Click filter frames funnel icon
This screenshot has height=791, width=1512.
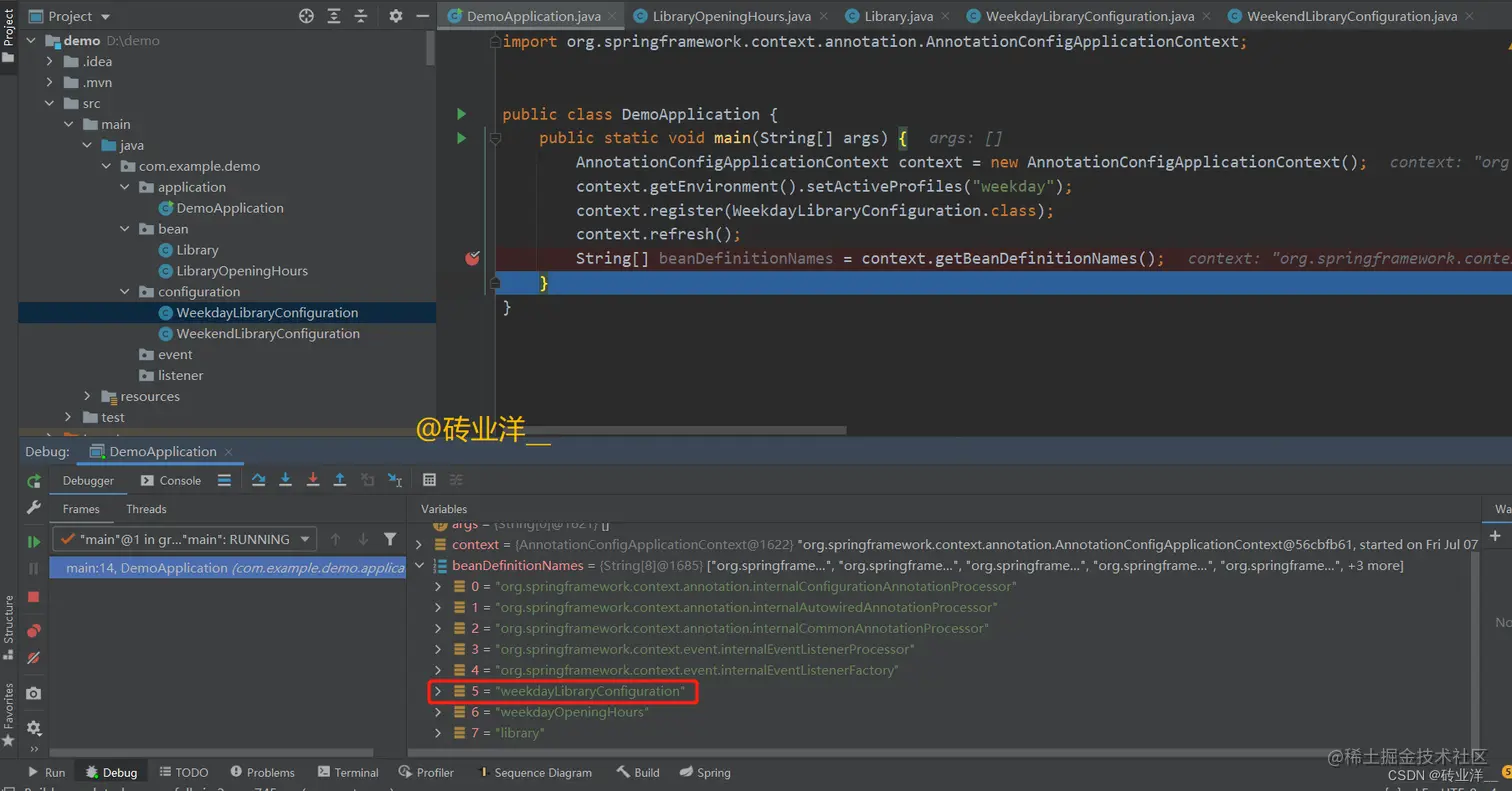click(390, 539)
